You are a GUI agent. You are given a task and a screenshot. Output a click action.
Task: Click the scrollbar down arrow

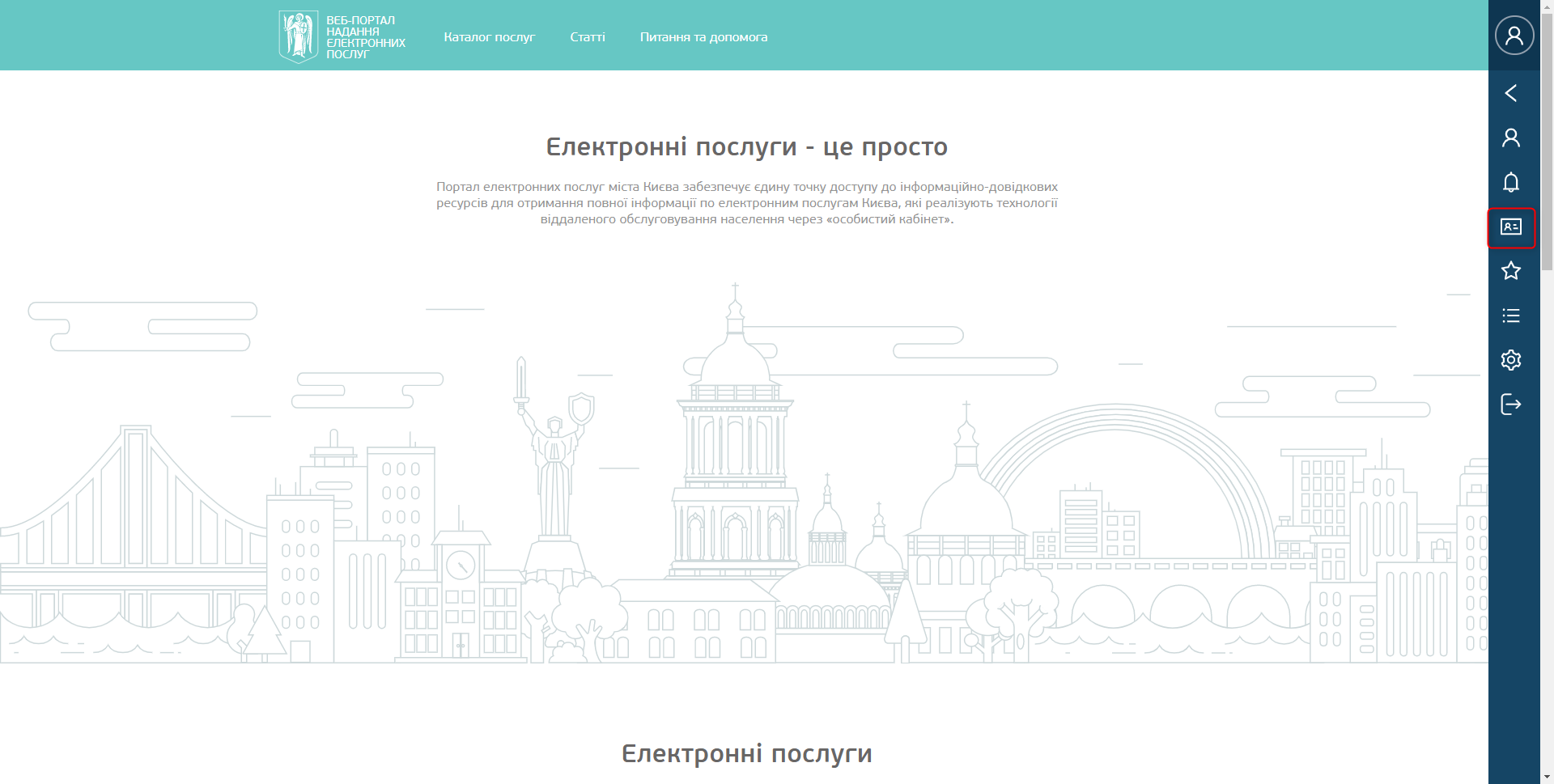(x=1547, y=778)
